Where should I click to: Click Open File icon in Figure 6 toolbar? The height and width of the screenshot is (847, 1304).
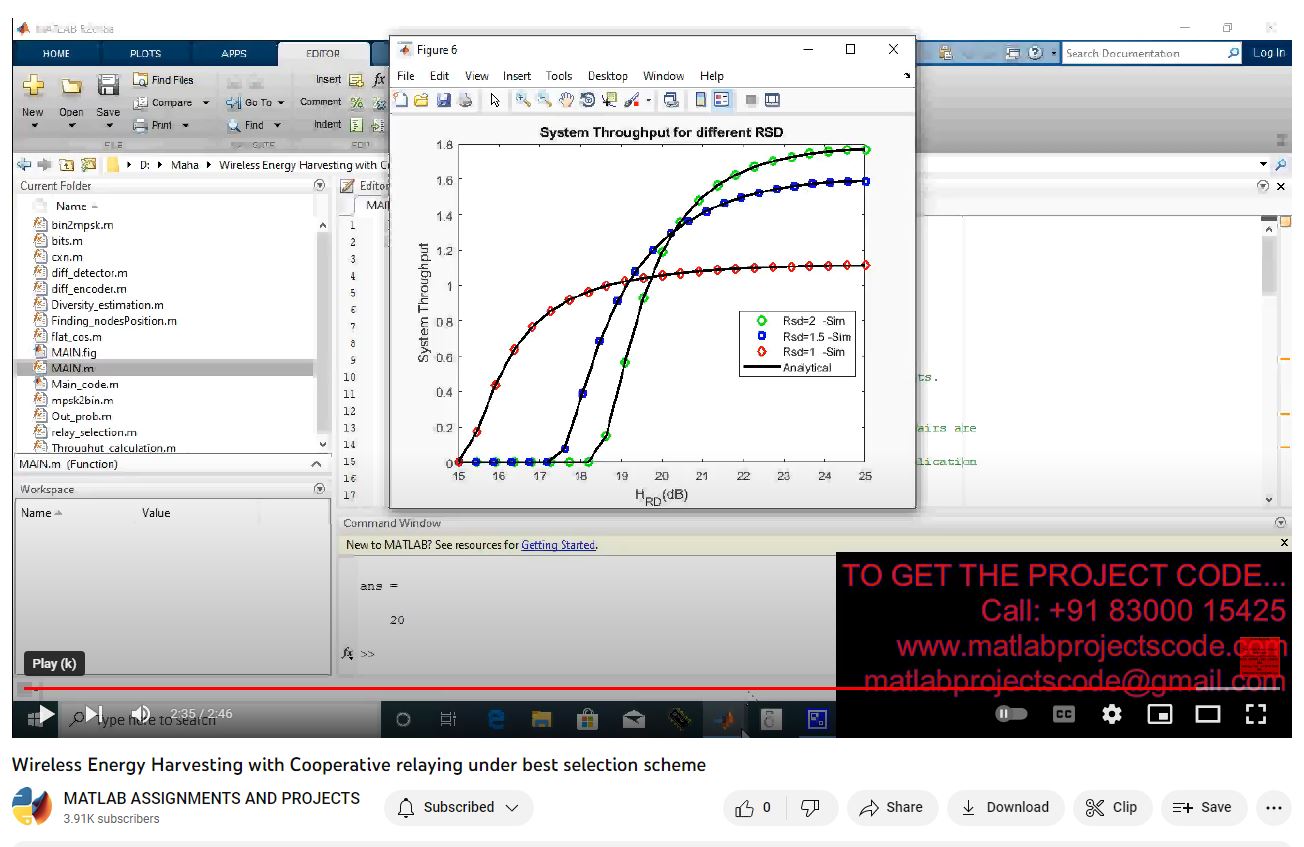tap(421, 100)
